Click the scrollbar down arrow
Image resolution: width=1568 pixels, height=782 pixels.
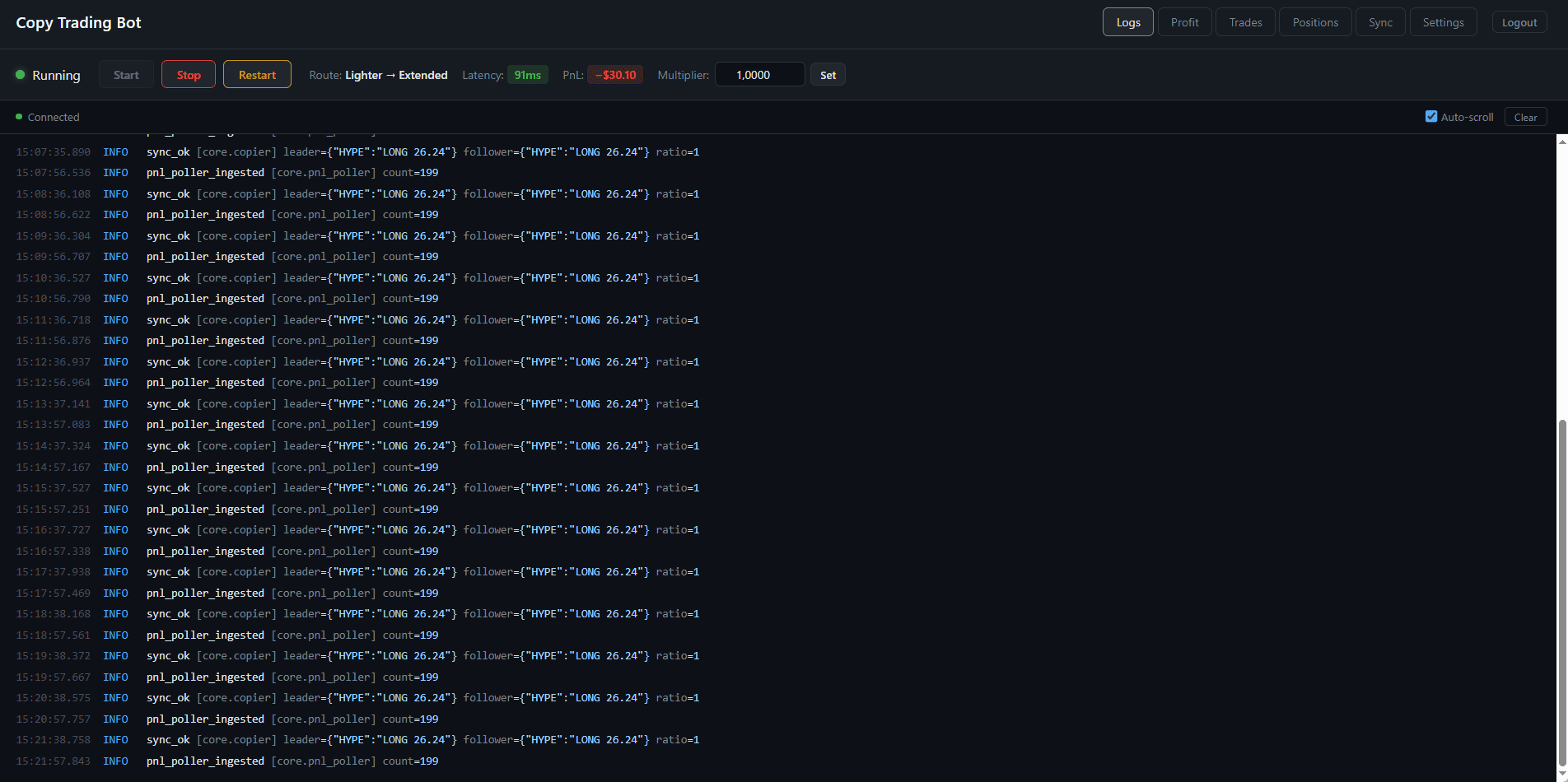[1561, 775]
